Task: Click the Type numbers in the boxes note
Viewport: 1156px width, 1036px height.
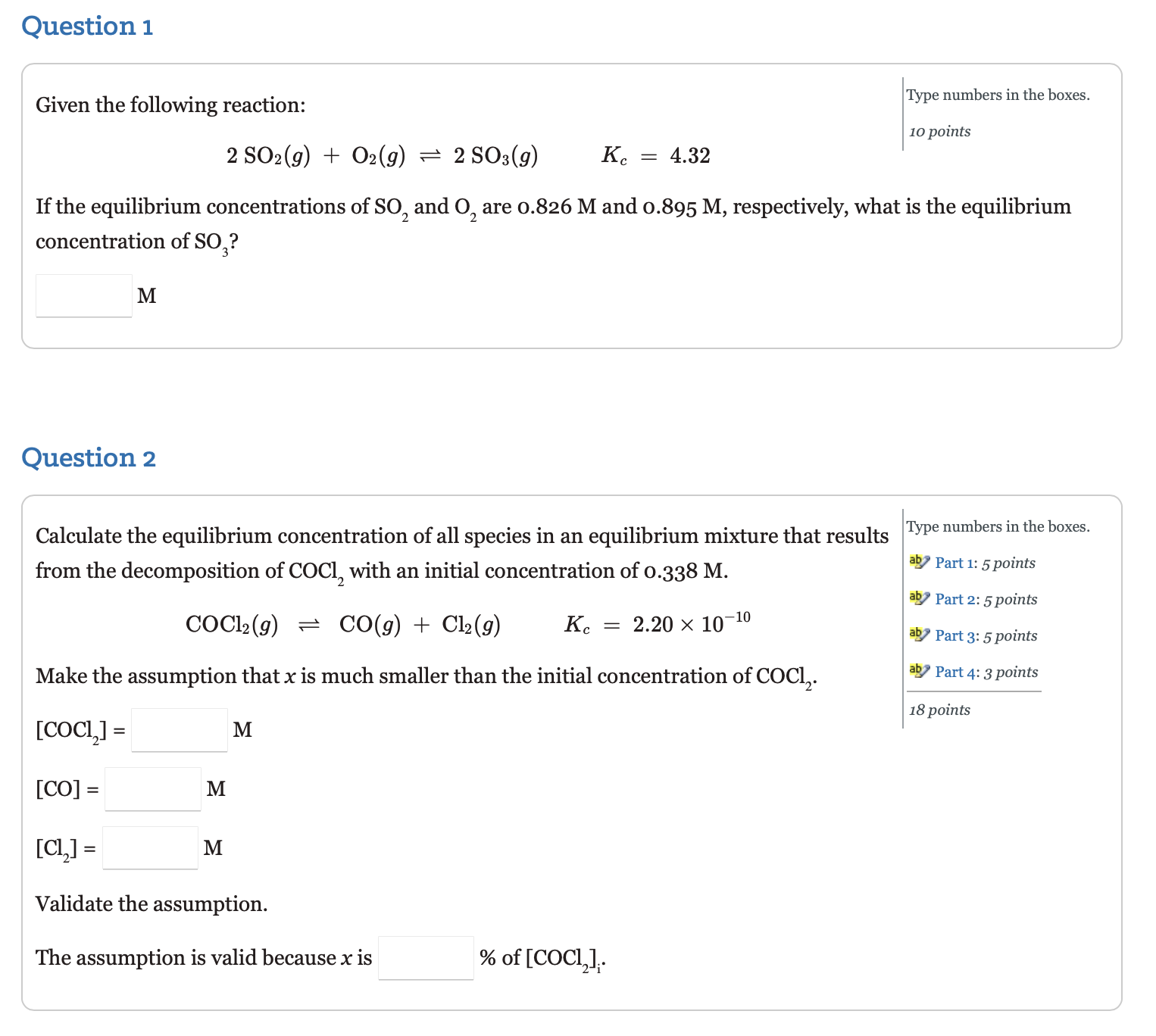Action: [x=996, y=95]
